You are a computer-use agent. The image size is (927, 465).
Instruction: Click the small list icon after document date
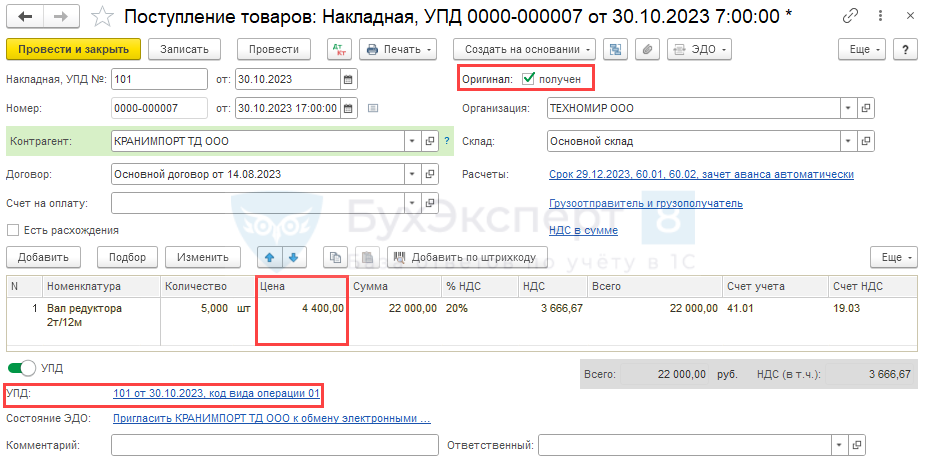pyautogui.click(x=372, y=108)
